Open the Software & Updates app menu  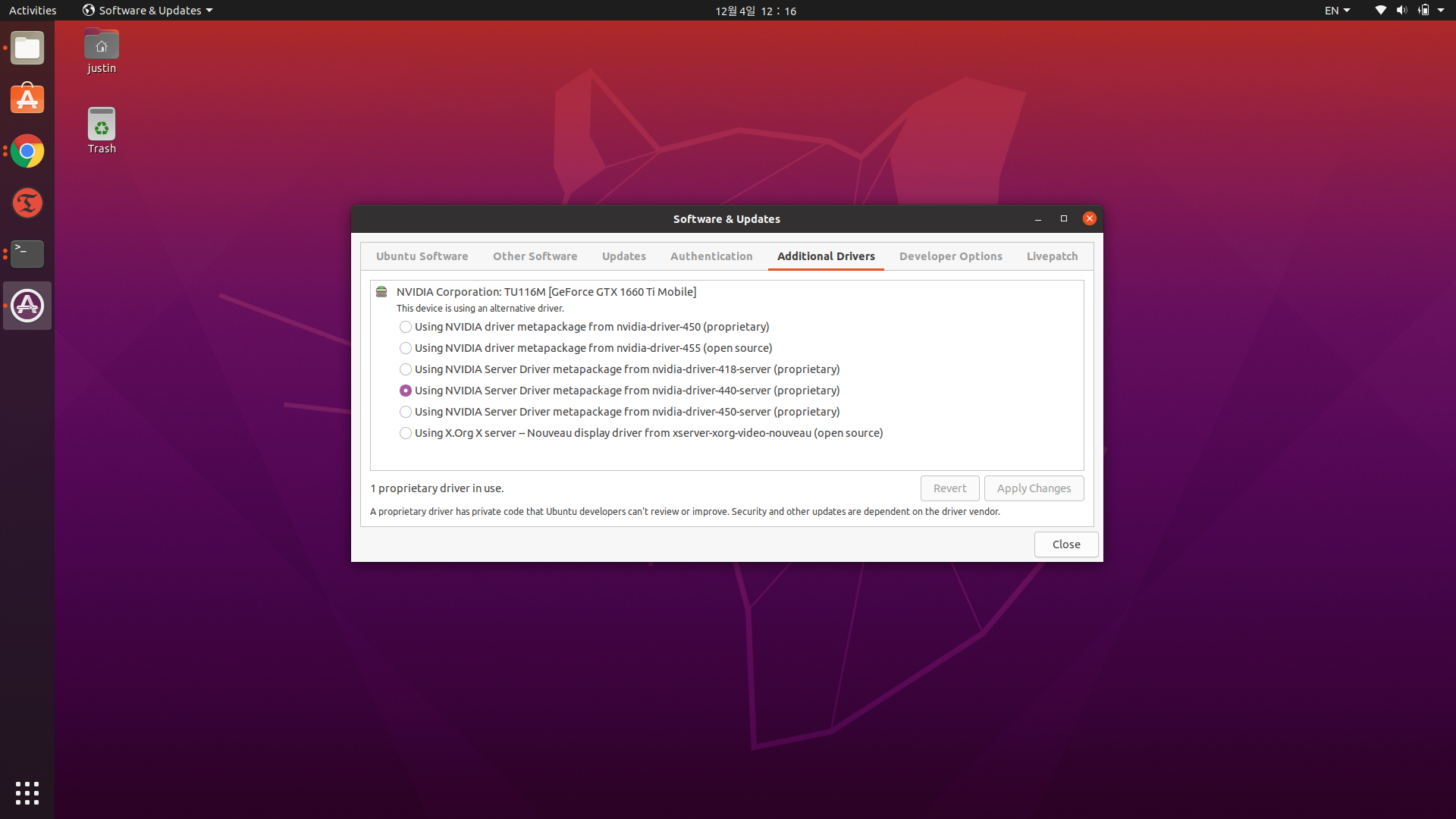pyautogui.click(x=148, y=11)
